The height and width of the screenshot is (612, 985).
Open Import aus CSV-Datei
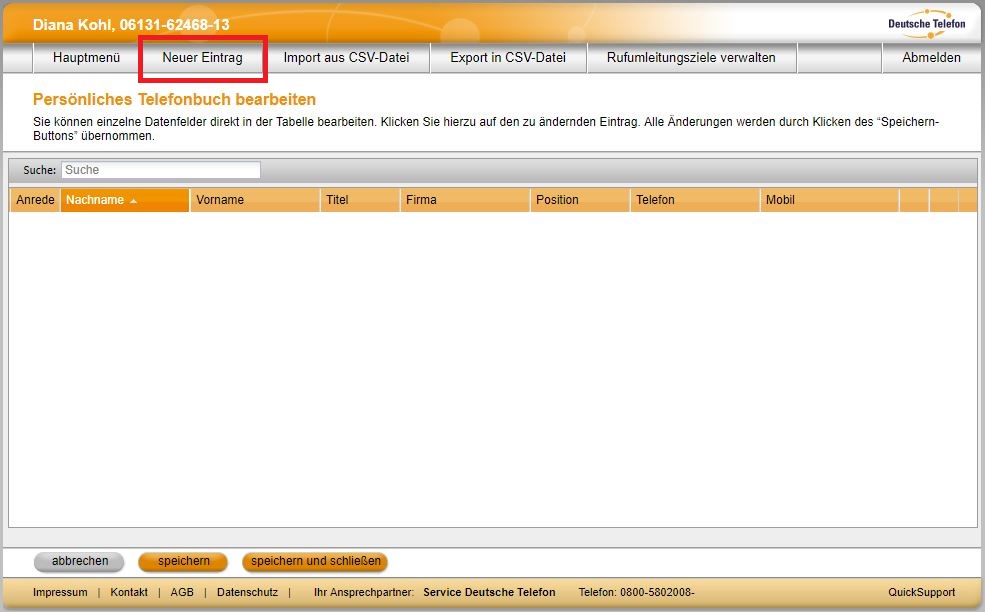[346, 58]
